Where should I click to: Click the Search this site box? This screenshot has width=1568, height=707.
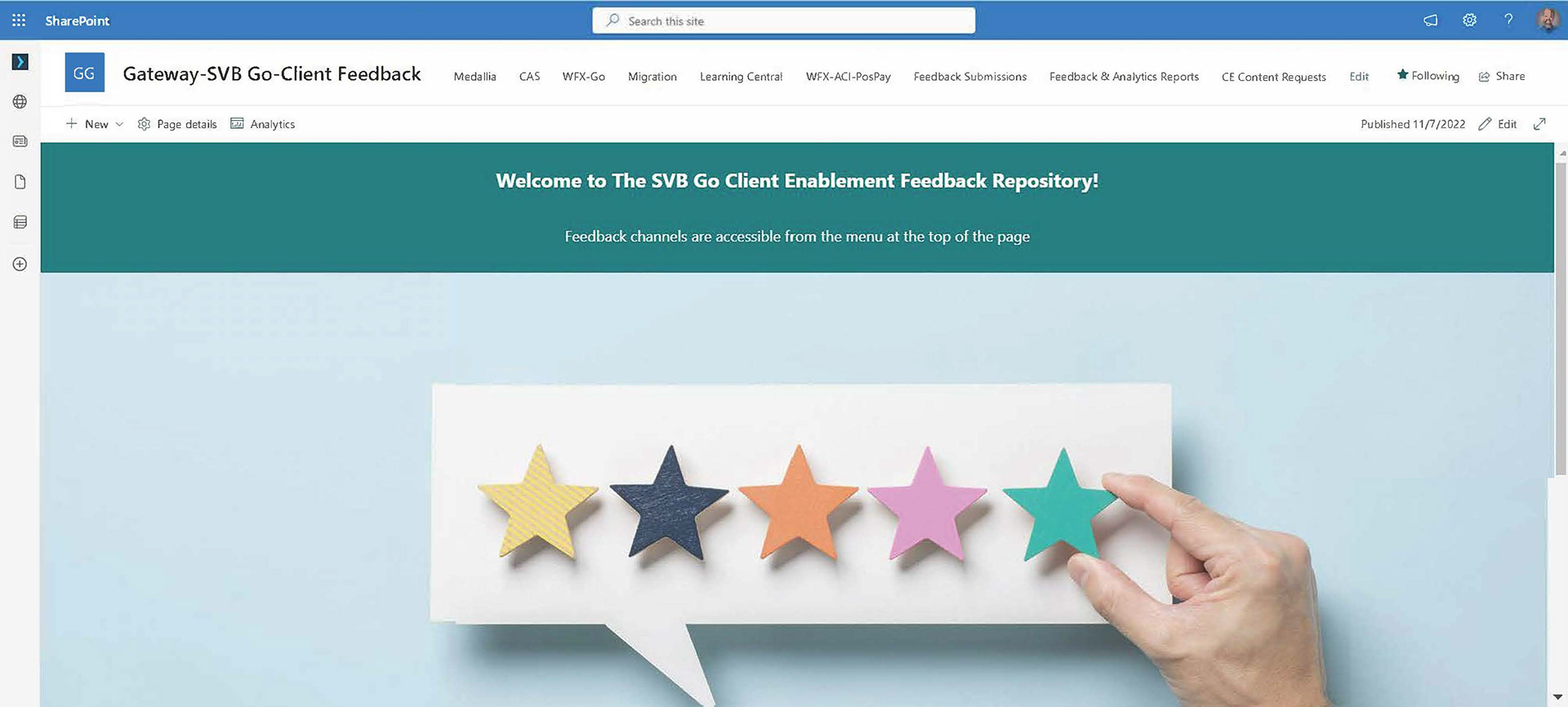click(784, 21)
